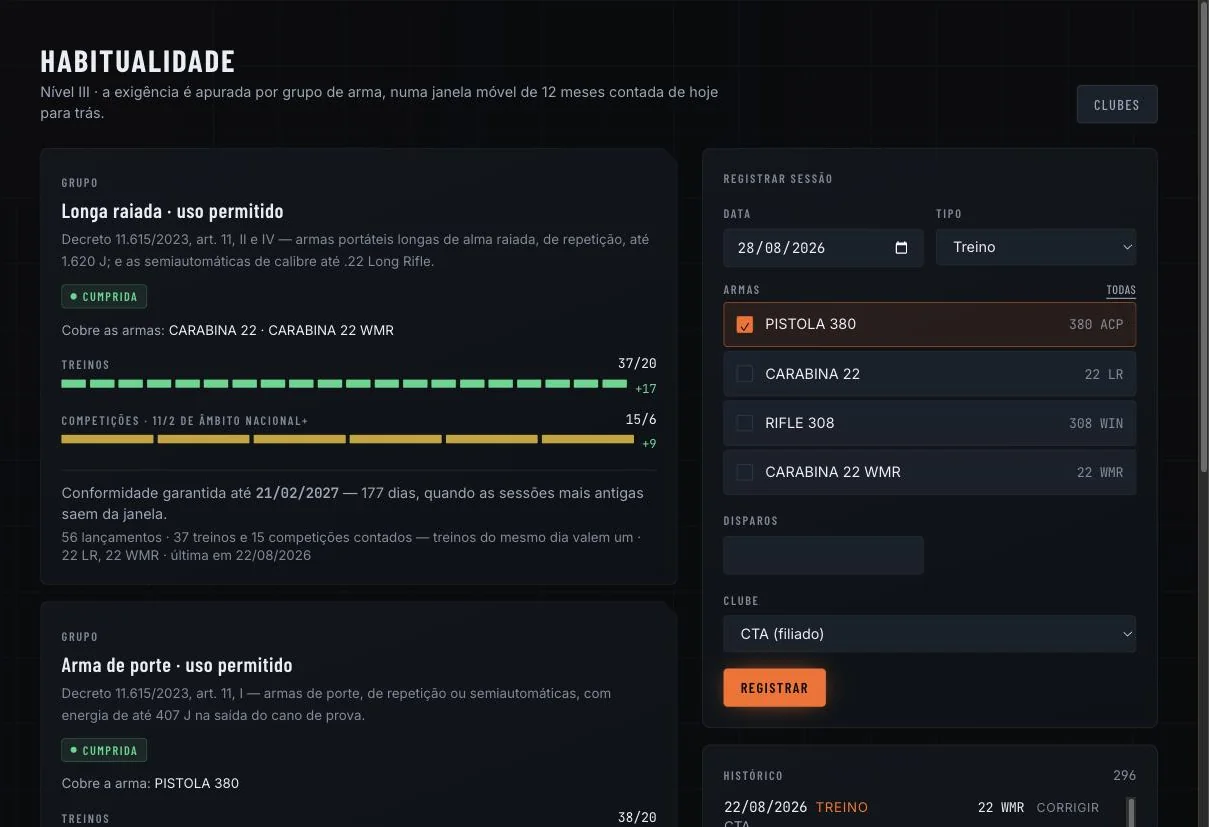Click "Cobre as armas: CARABINA 22" line
Screen dimensions: 1209x827
(228, 330)
